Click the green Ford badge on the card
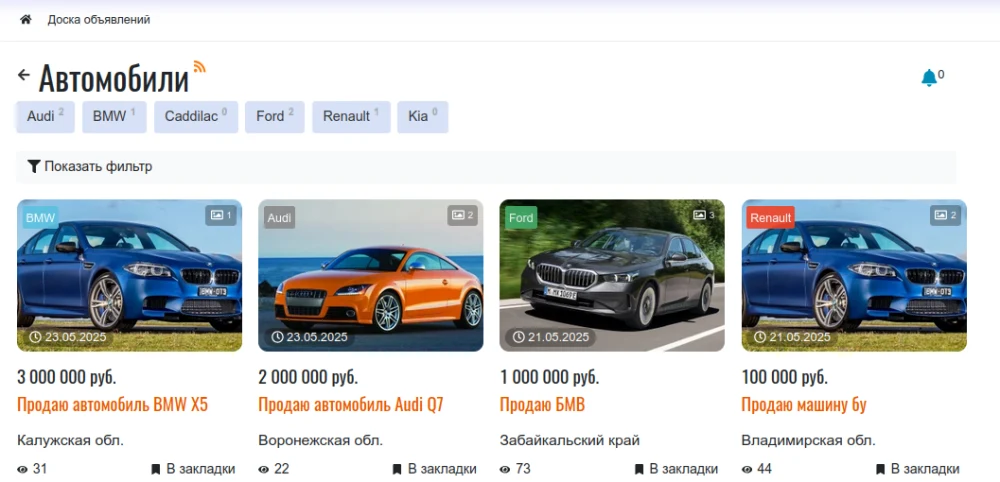Viewport: 1000px width, 482px height. tap(521, 217)
